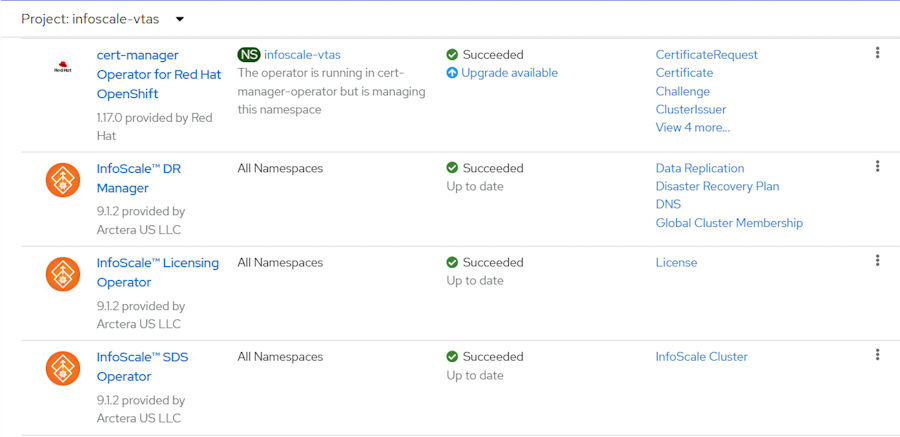The image size is (900, 437).
Task: Click green Succeeded check icon for SDS Operator
Action: [x=452, y=357]
